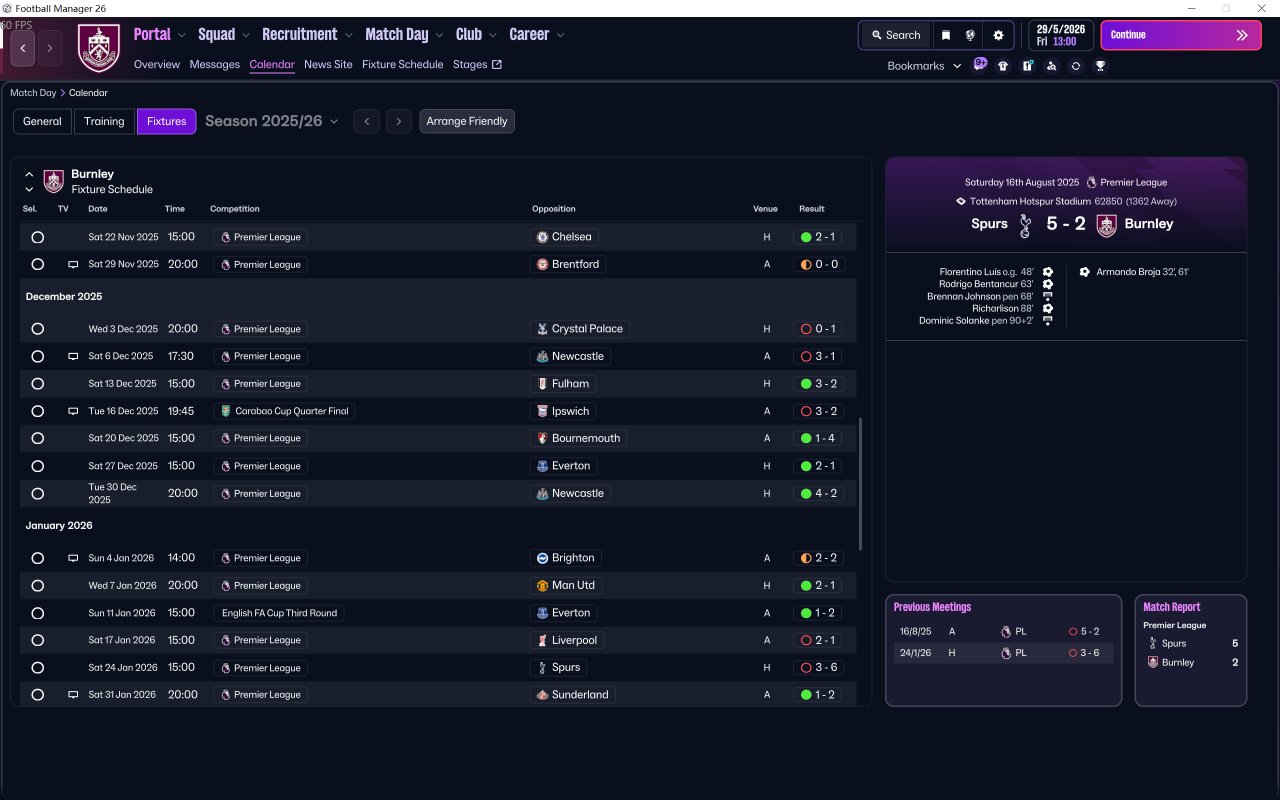Open the Overview sub-menu item
The image size is (1280, 800).
click(157, 64)
